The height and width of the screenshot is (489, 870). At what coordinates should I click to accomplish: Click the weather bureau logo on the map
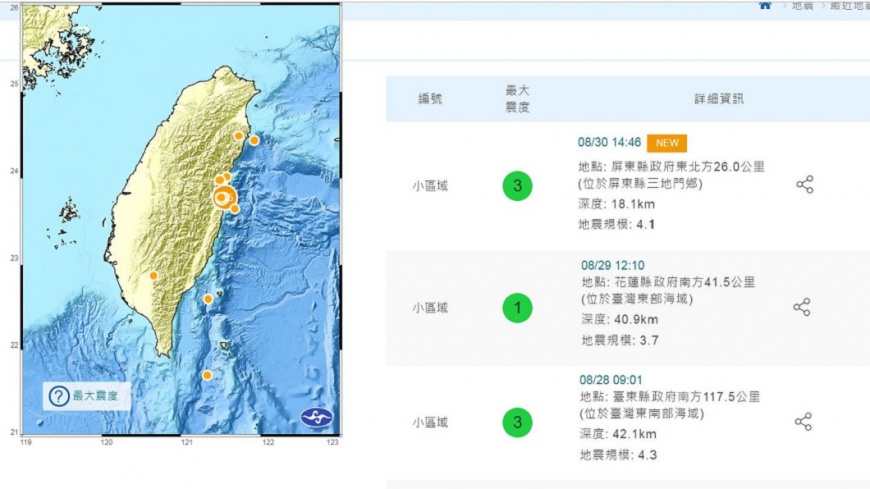click(317, 417)
